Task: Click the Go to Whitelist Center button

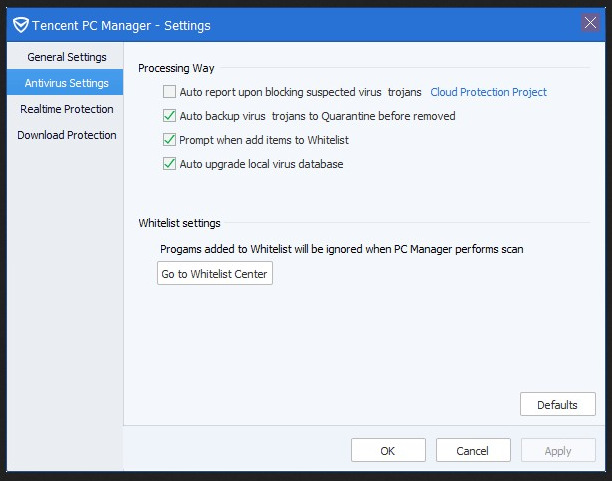Action: click(x=215, y=273)
